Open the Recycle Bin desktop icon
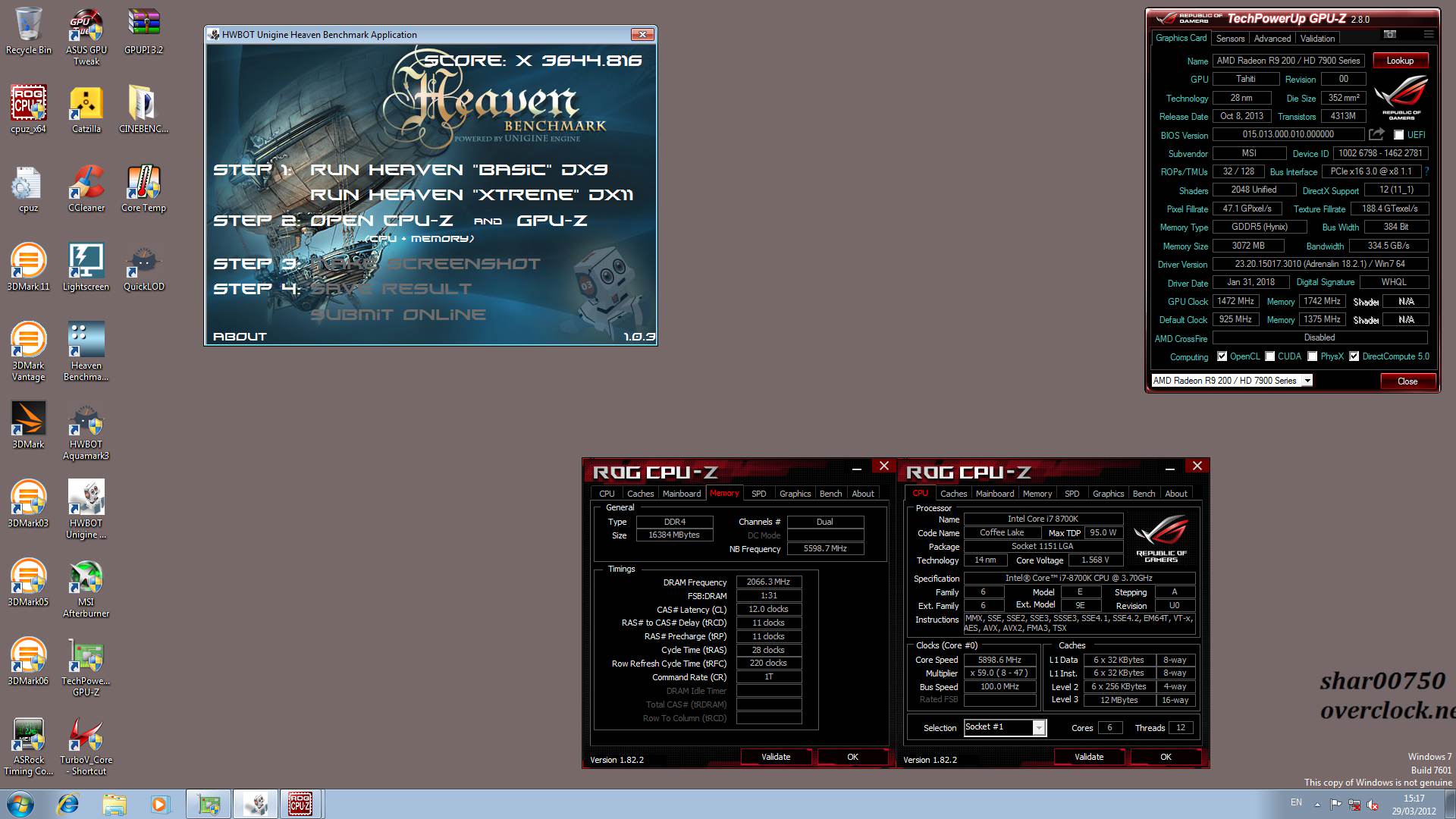Image resolution: width=1456 pixels, height=819 pixels. pyautogui.click(x=28, y=31)
